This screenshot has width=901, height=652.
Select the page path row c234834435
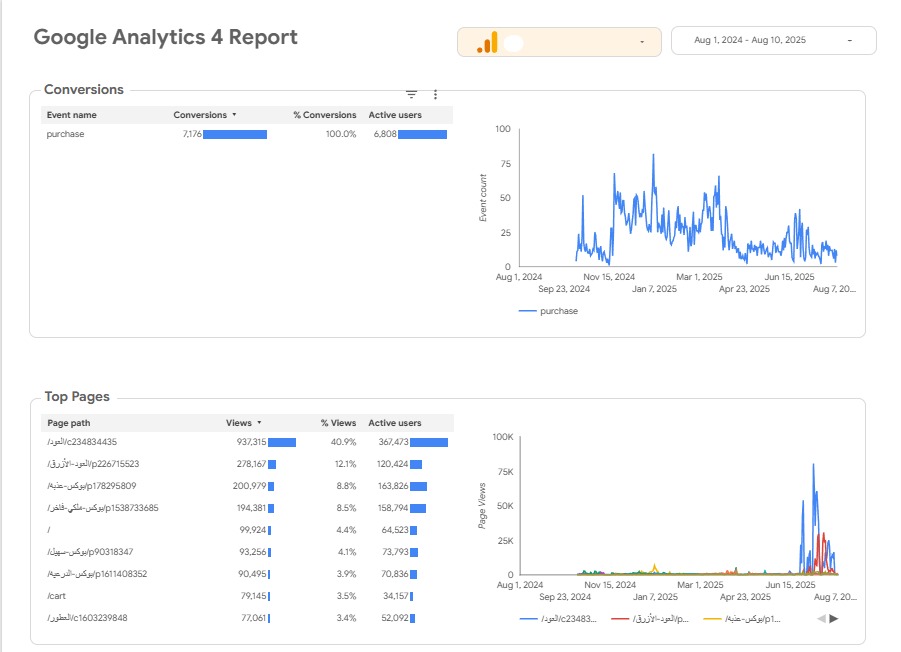[247, 442]
